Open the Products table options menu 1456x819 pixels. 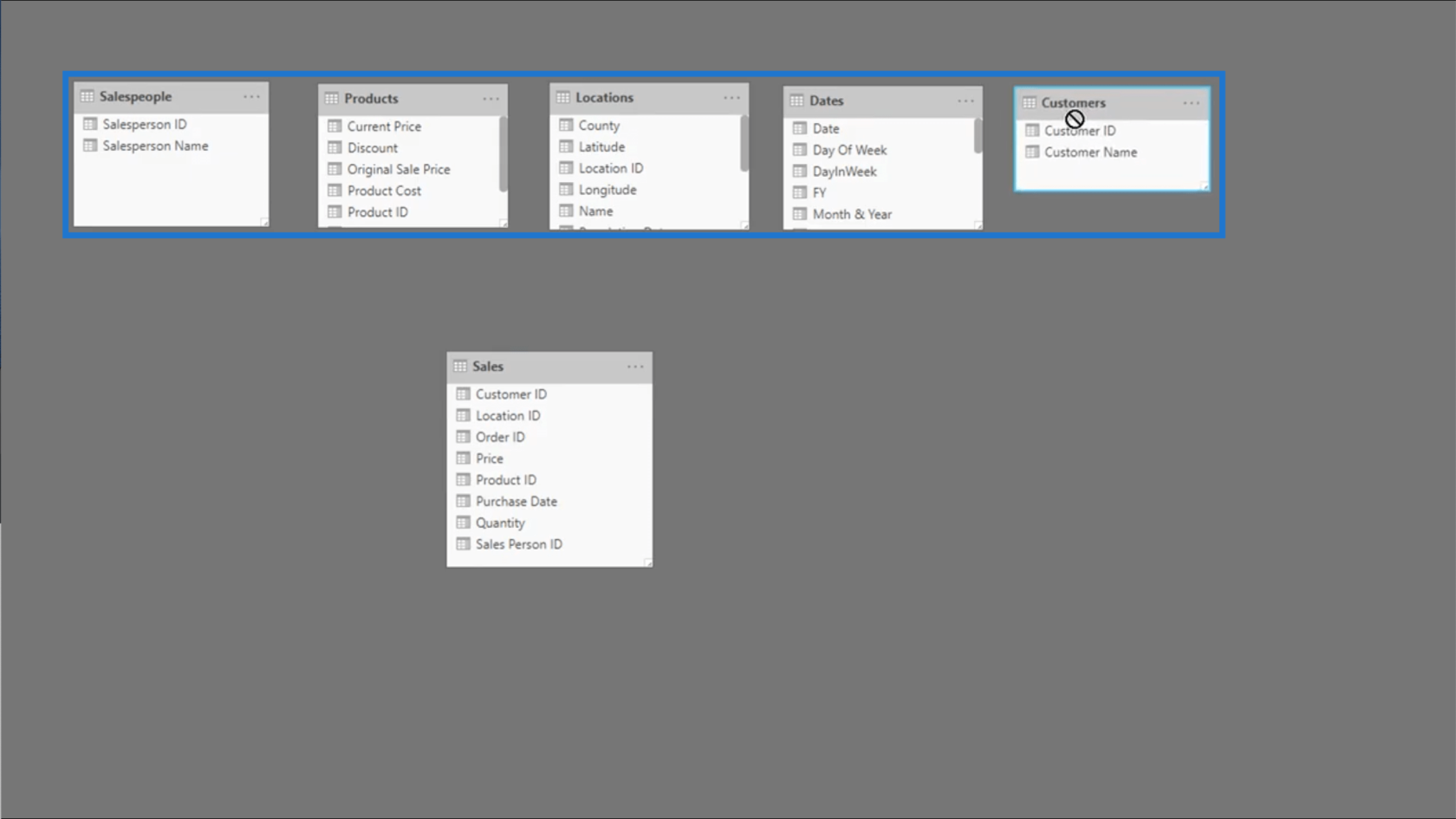click(x=491, y=99)
